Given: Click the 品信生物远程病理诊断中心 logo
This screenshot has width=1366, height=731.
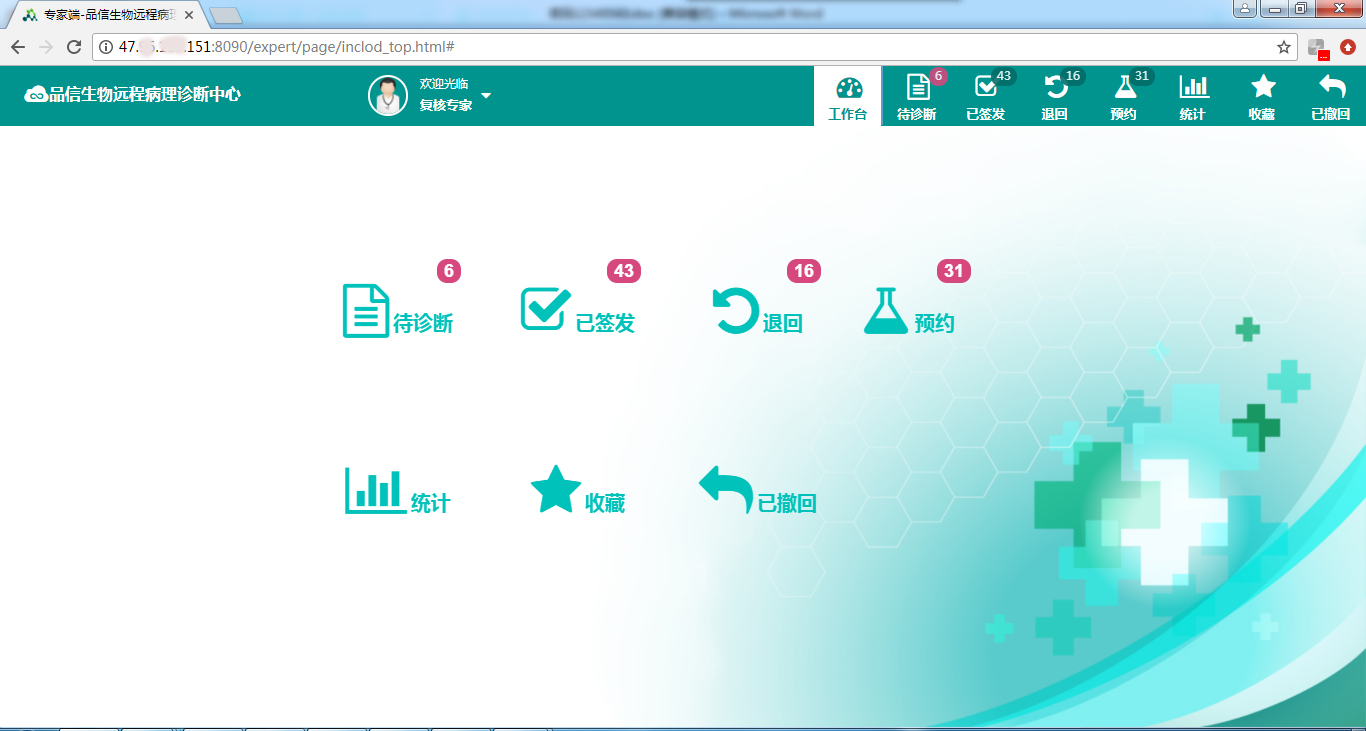Looking at the screenshot, I should point(133,95).
